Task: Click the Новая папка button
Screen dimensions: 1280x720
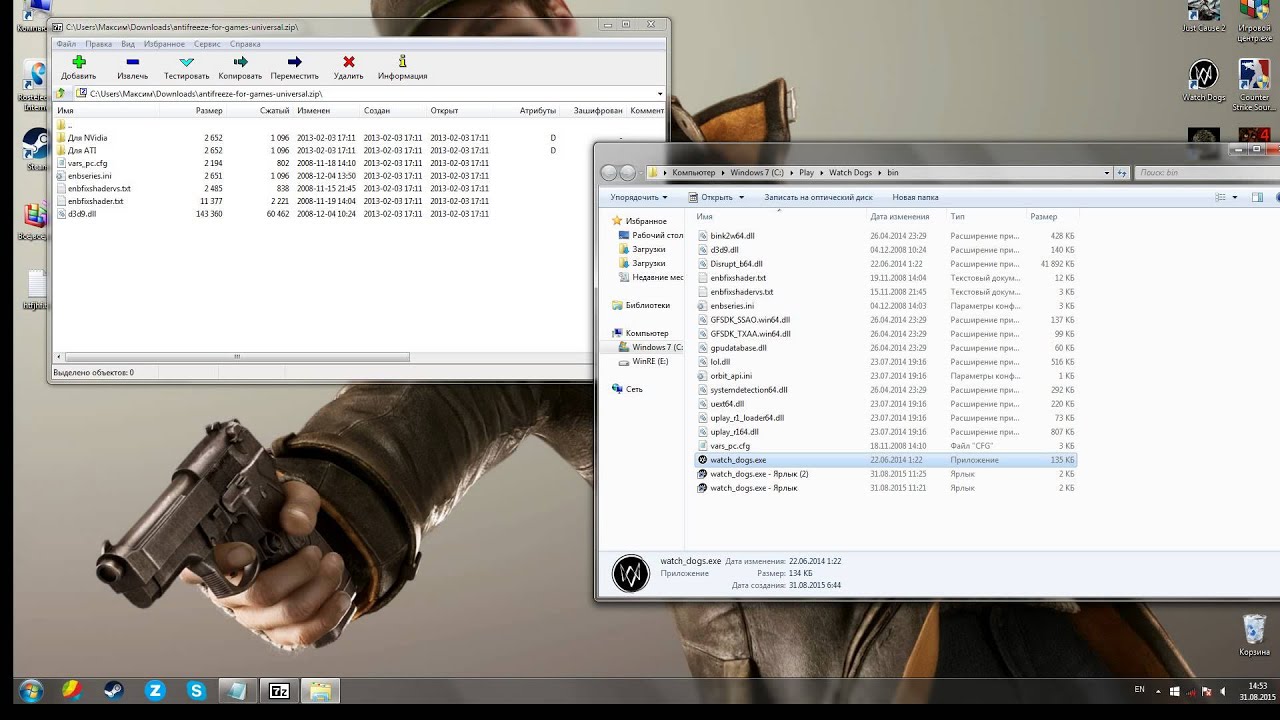Action: [x=915, y=197]
